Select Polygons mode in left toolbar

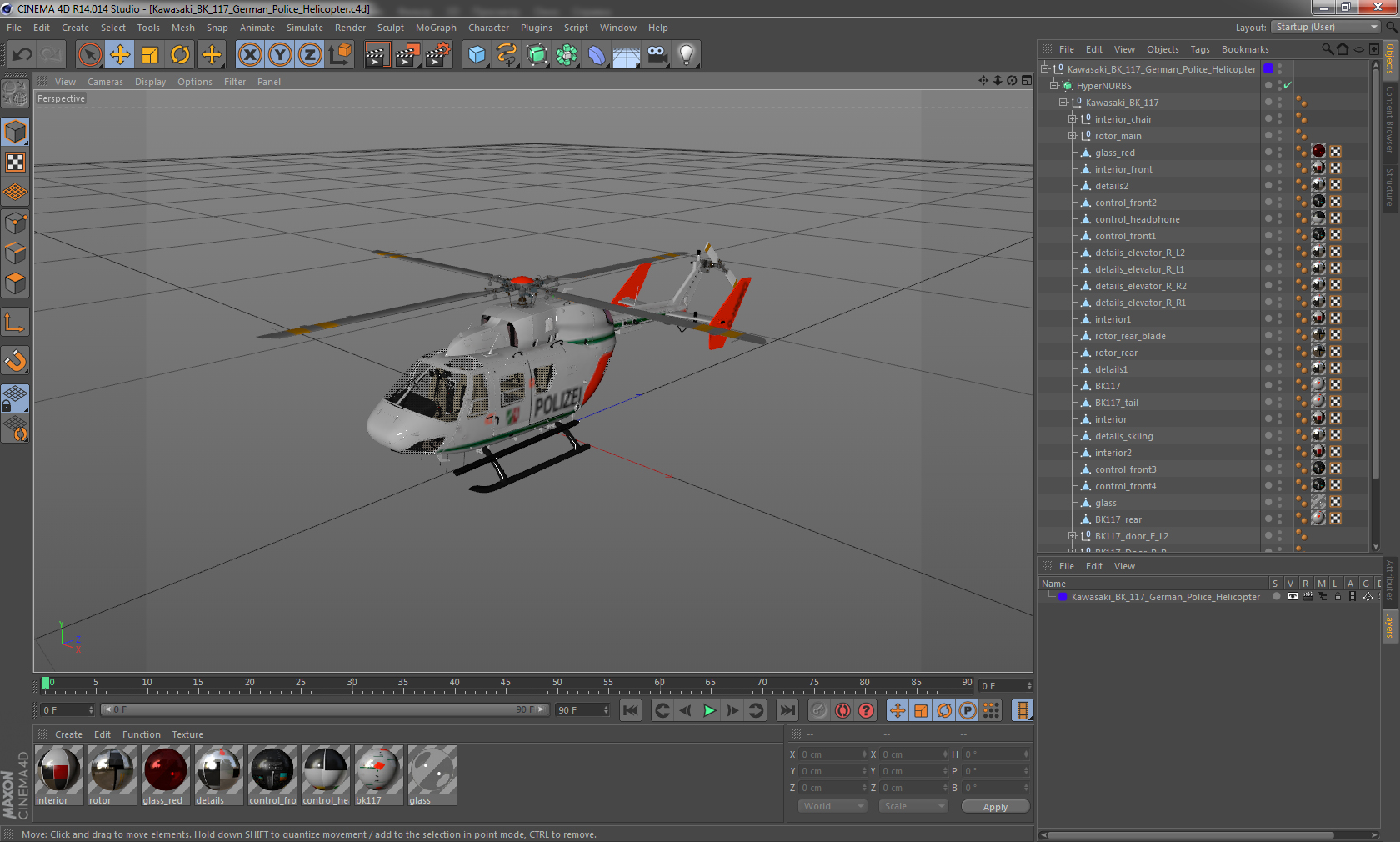coord(15,283)
